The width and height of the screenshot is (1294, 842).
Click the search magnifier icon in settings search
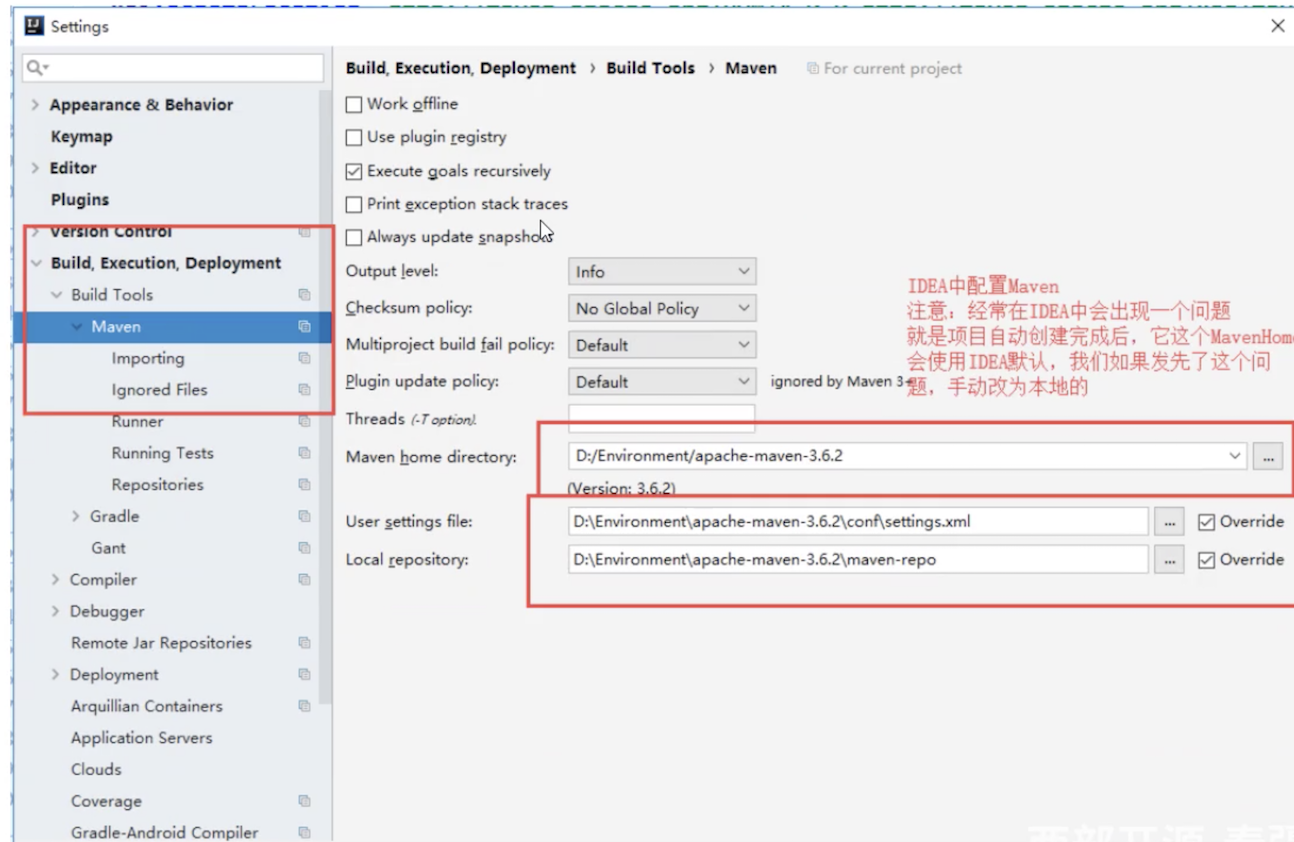37,68
